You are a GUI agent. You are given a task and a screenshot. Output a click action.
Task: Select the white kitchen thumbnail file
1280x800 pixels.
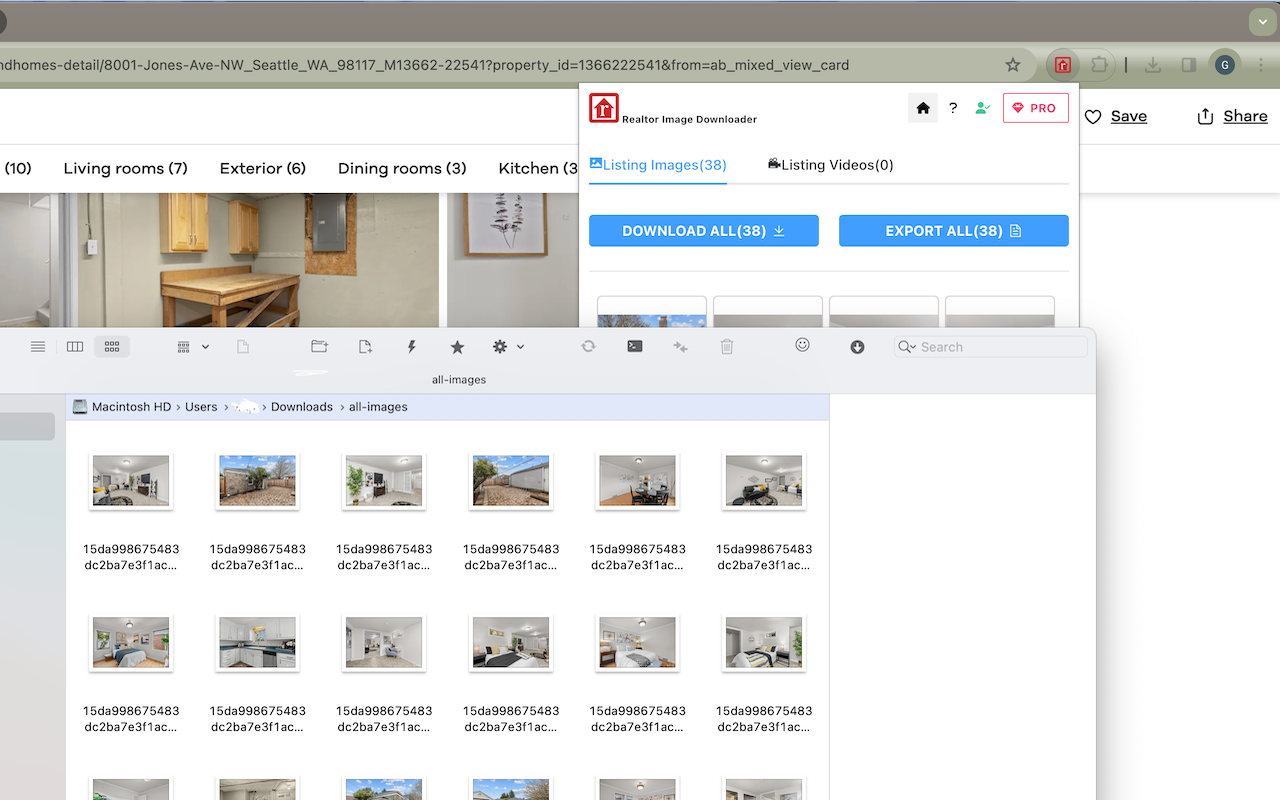click(257, 642)
